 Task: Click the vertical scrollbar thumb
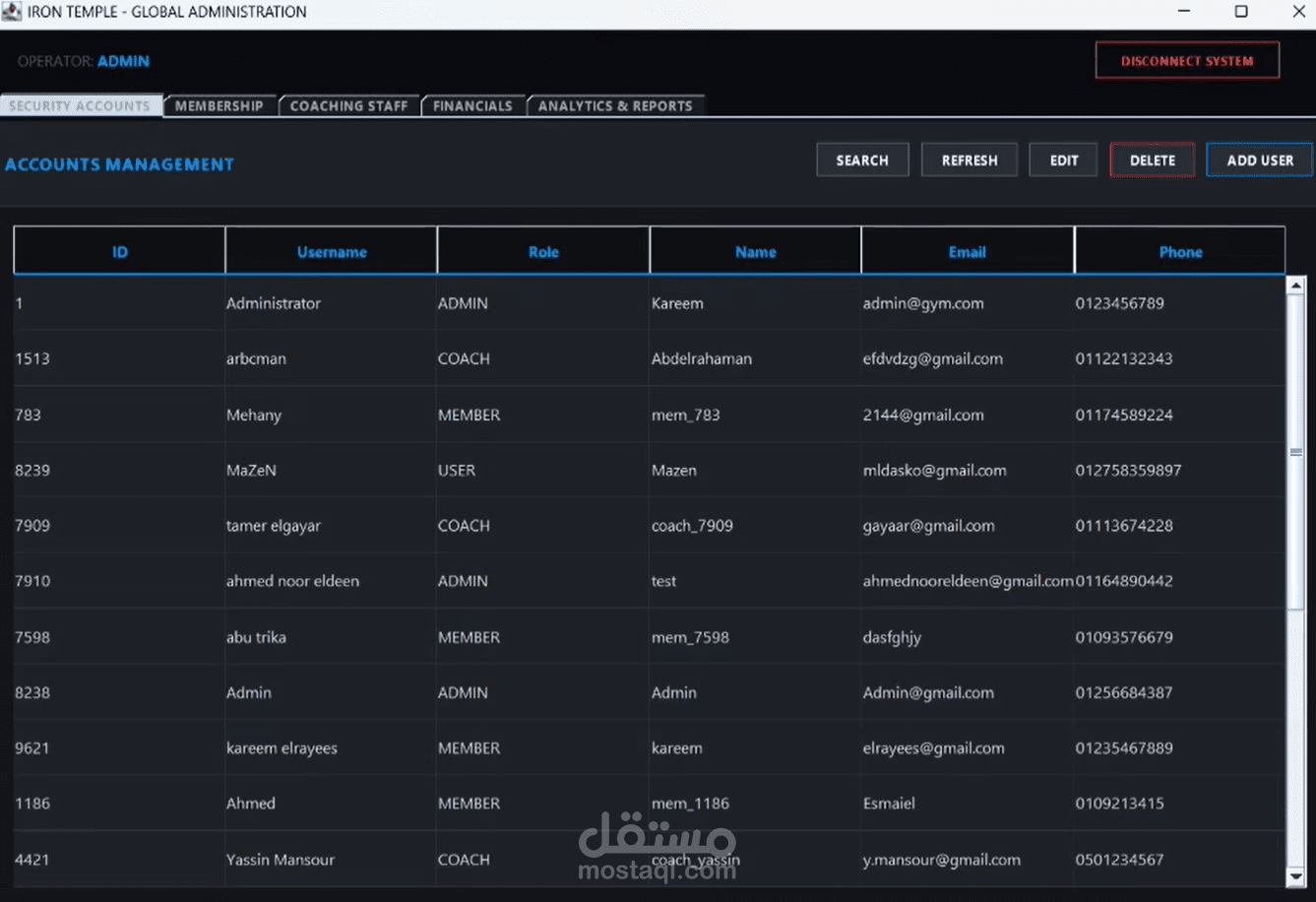(1296, 452)
